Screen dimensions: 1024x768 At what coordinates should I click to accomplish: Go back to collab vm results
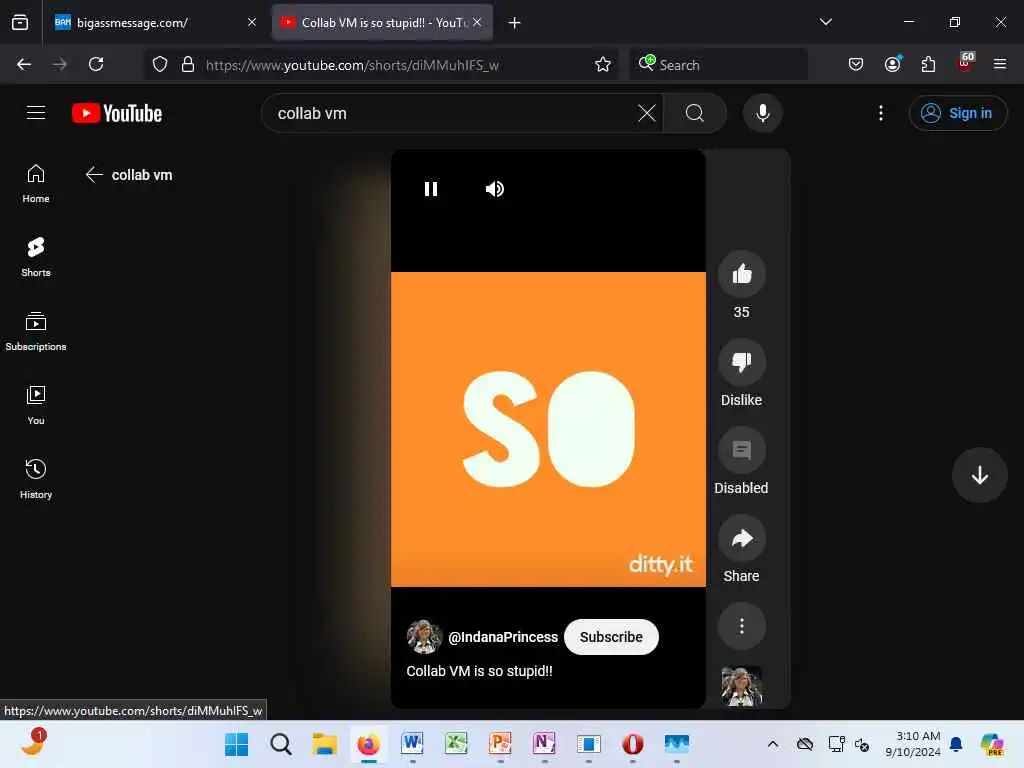(94, 174)
